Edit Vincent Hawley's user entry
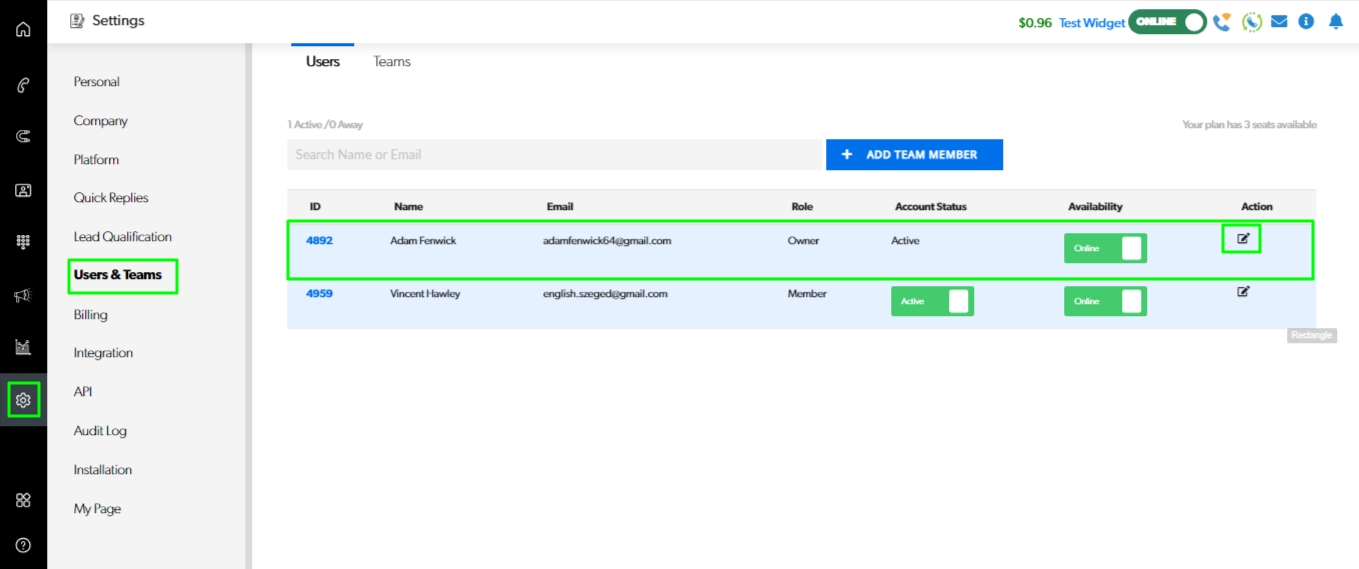This screenshot has width=1359, height=569. point(1243,292)
